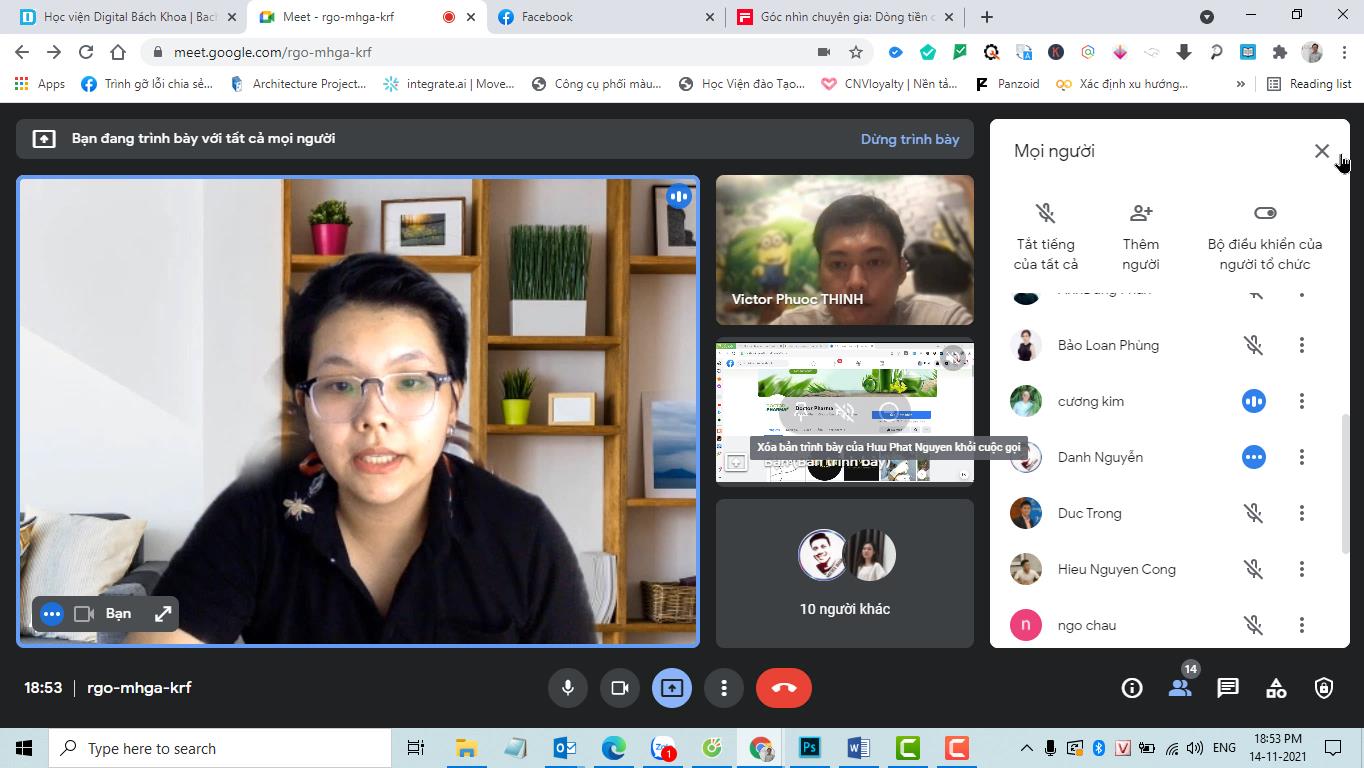Viewport: 1364px width, 768px height.
Task: Open more options for Duc Trong
Action: pyautogui.click(x=1301, y=513)
